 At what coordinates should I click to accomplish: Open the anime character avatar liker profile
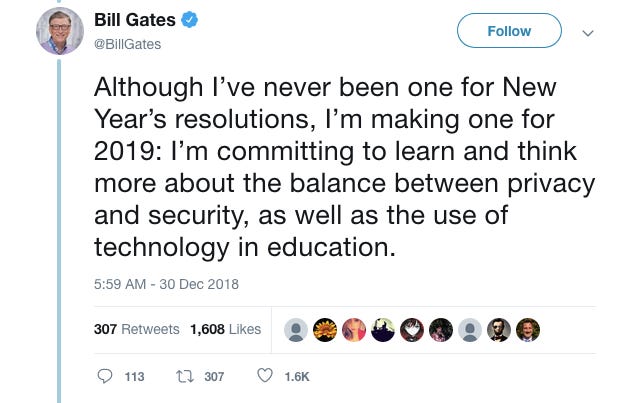click(411, 329)
